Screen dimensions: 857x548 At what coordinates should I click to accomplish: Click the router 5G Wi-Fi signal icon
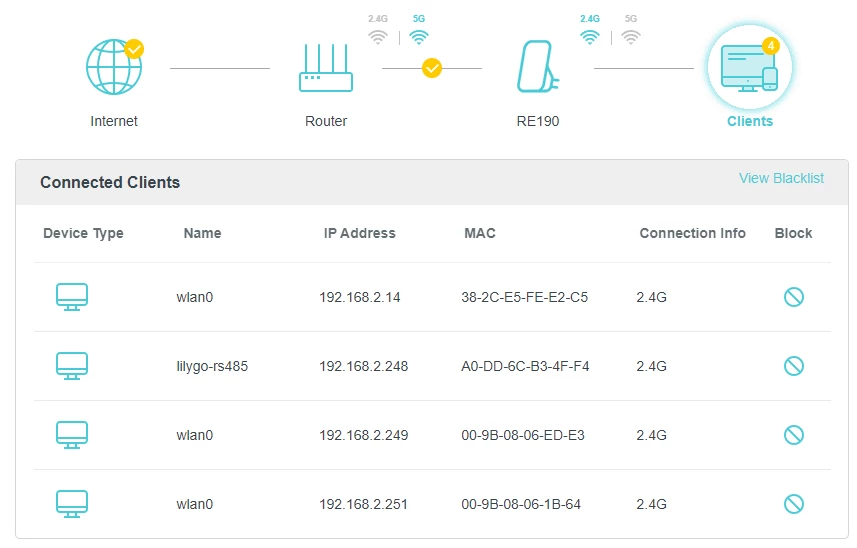419,37
